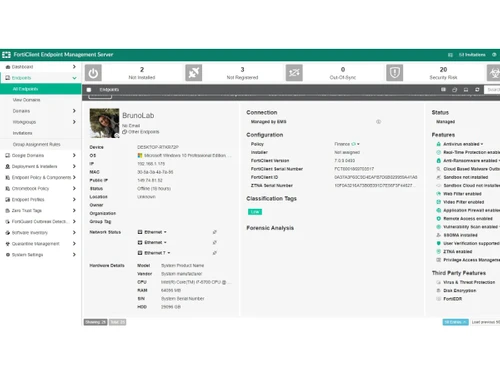500x375 pixels.
Task: Click the BrunoLab avatar photo
Action: click(x=104, y=123)
